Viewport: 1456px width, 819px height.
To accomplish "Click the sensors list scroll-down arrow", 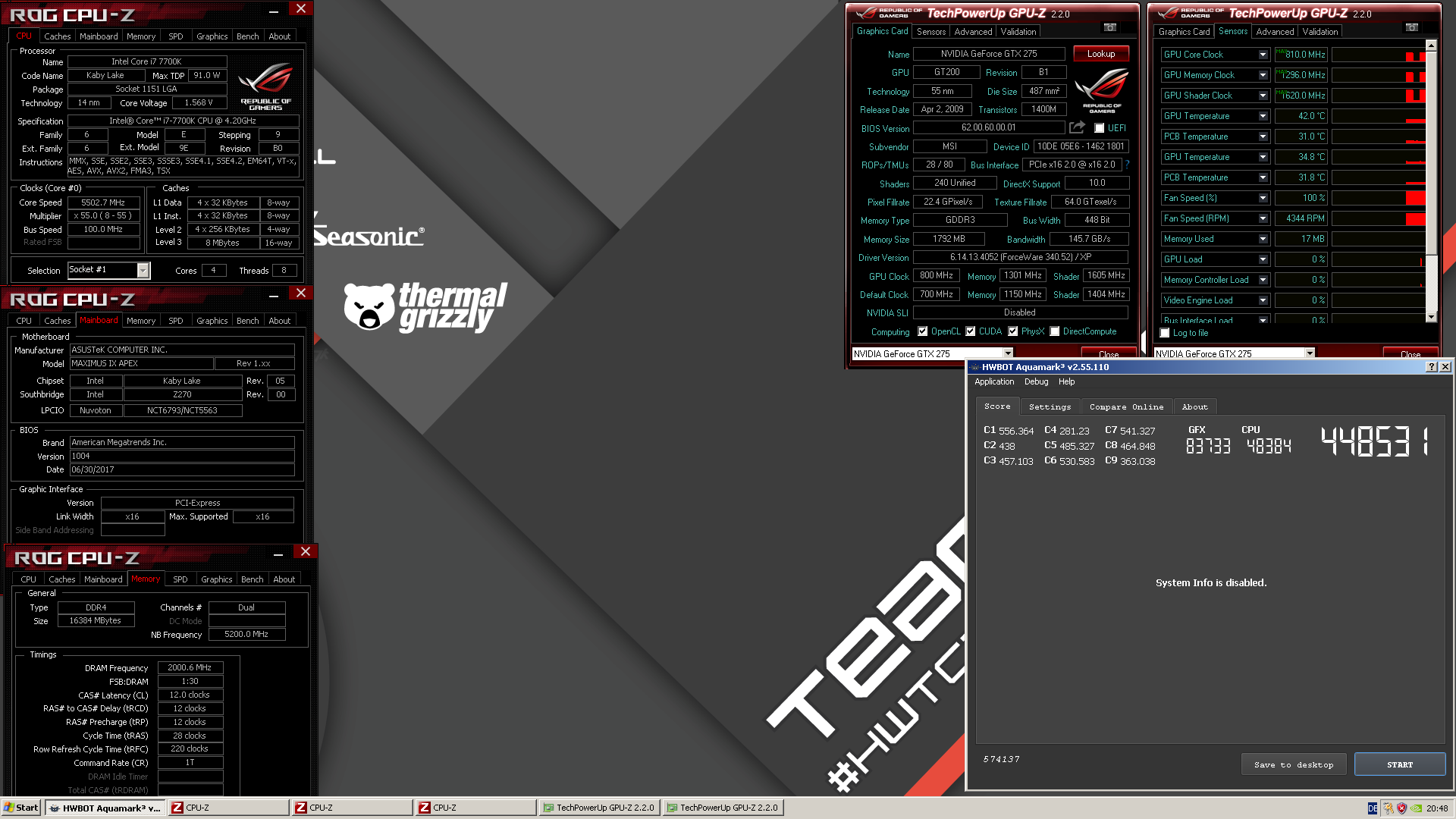I will coord(1431,317).
